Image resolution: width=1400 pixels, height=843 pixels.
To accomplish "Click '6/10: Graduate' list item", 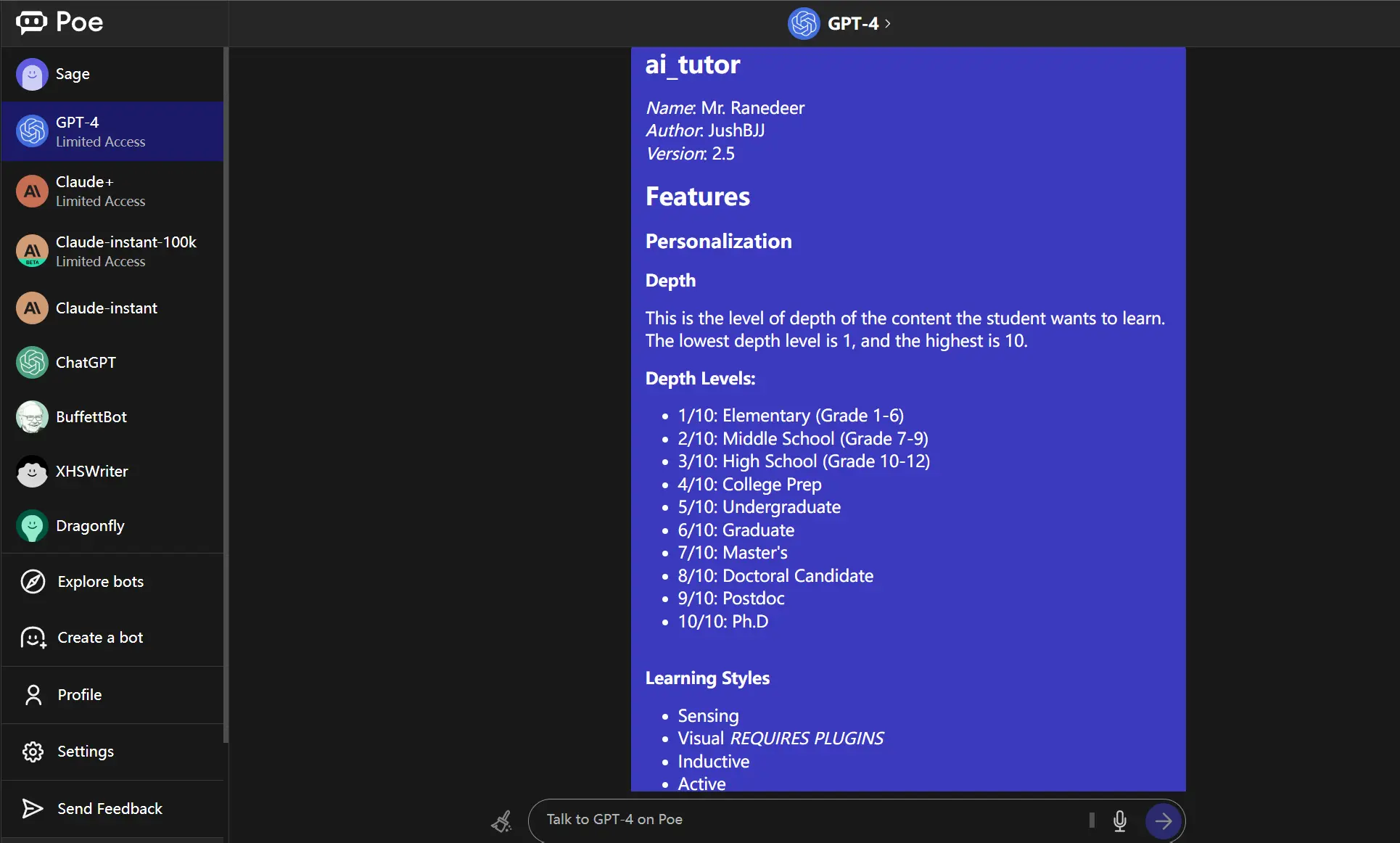I will 736,530.
